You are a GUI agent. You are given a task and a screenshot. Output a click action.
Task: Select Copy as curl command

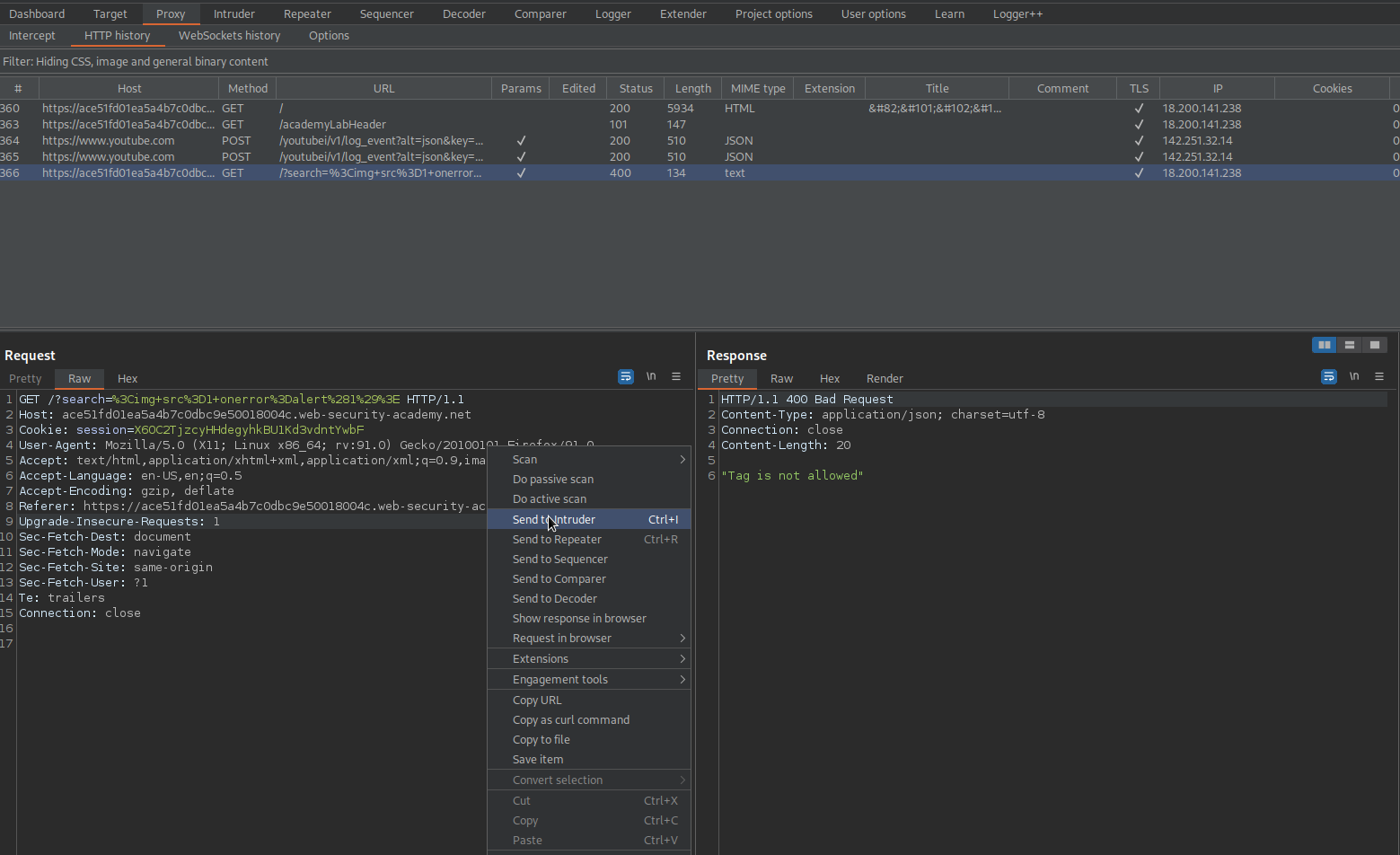tap(589, 719)
